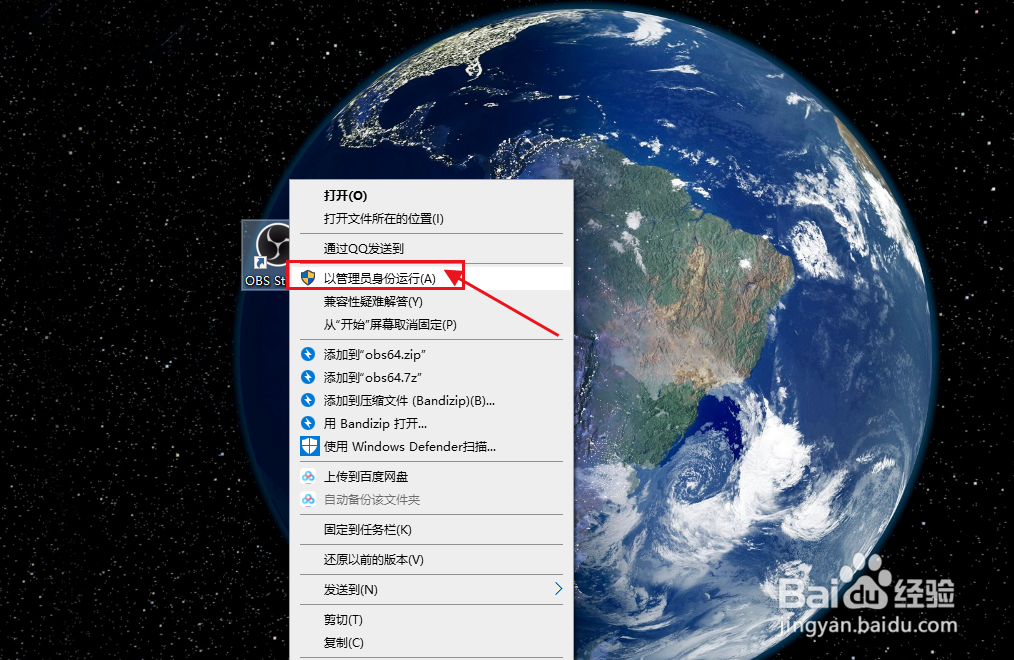Click the Baidu Netdisk icon beside 上传到百度网盘
The image size is (1014, 660).
pos(308,476)
